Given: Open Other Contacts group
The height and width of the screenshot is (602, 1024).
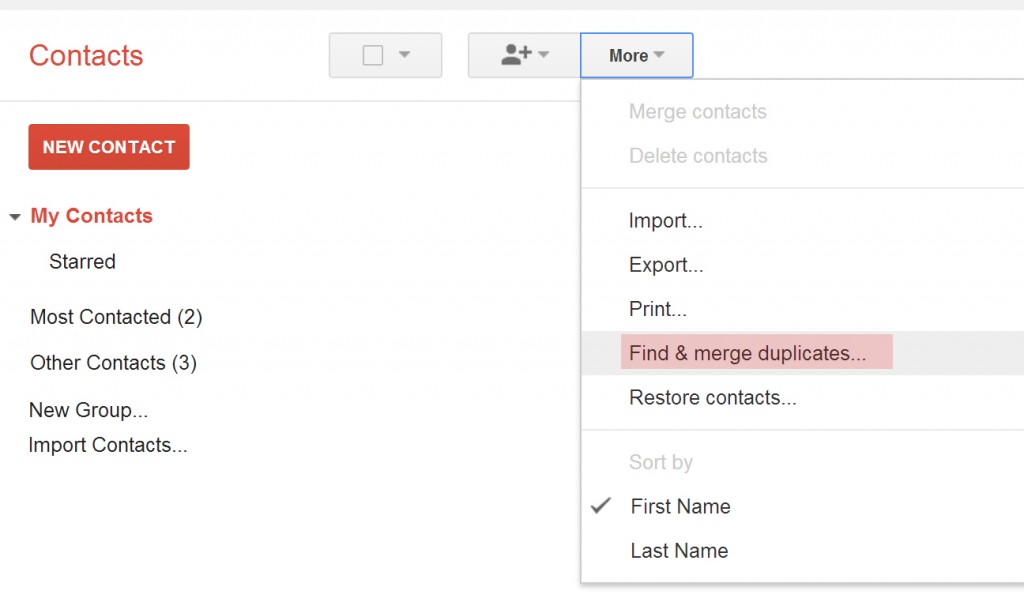Looking at the screenshot, I should (x=113, y=363).
